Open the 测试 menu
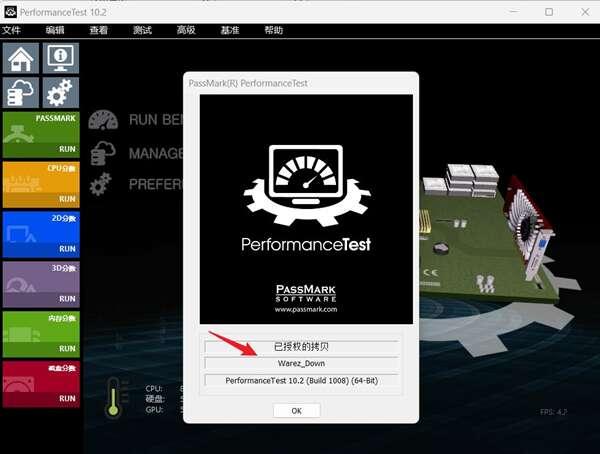The height and width of the screenshot is (454, 600). [142, 30]
